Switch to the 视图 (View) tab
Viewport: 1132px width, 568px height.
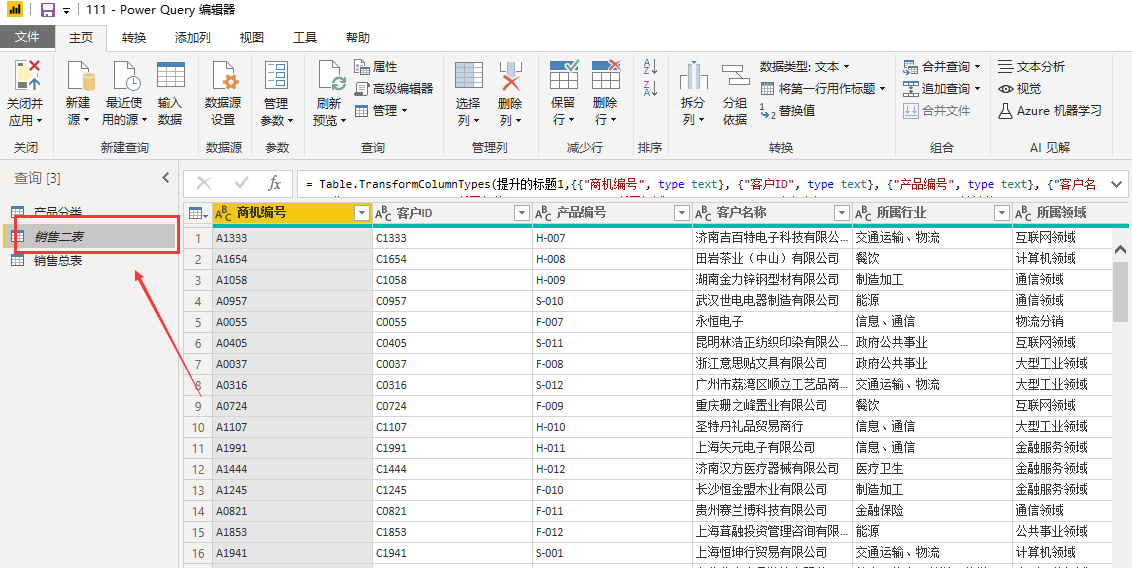pyautogui.click(x=252, y=38)
